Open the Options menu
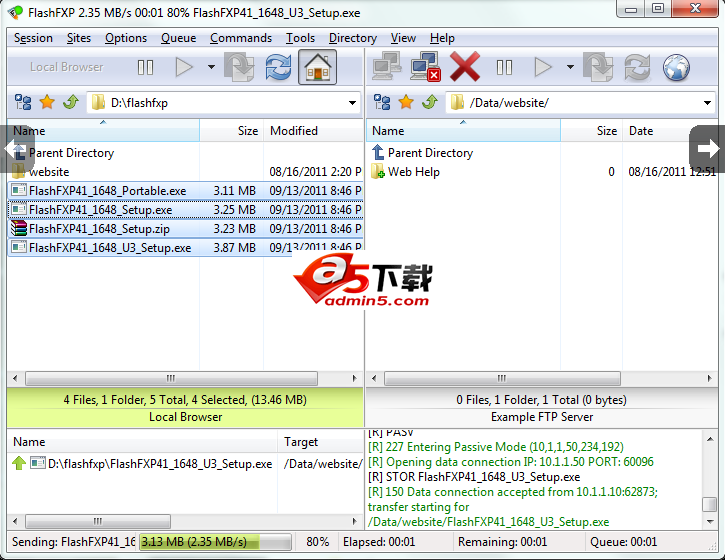This screenshot has height=560, width=725. point(126,38)
